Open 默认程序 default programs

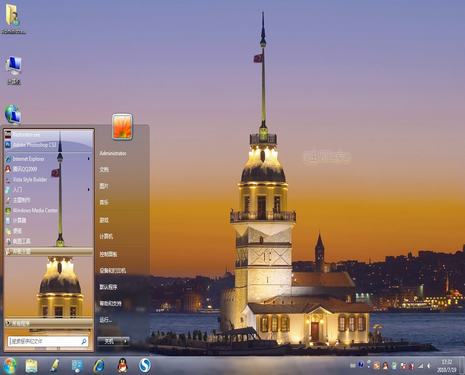pyautogui.click(x=108, y=287)
